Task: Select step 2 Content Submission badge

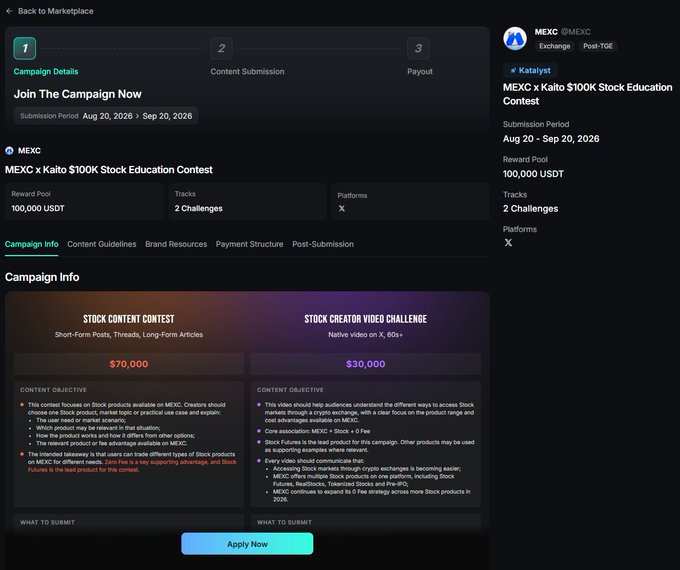Action: tap(221, 48)
